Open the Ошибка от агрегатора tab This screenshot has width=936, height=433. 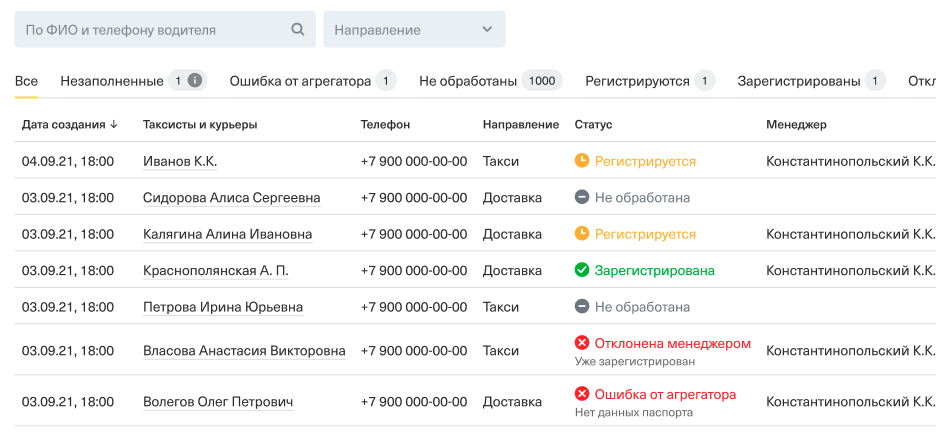point(300,81)
